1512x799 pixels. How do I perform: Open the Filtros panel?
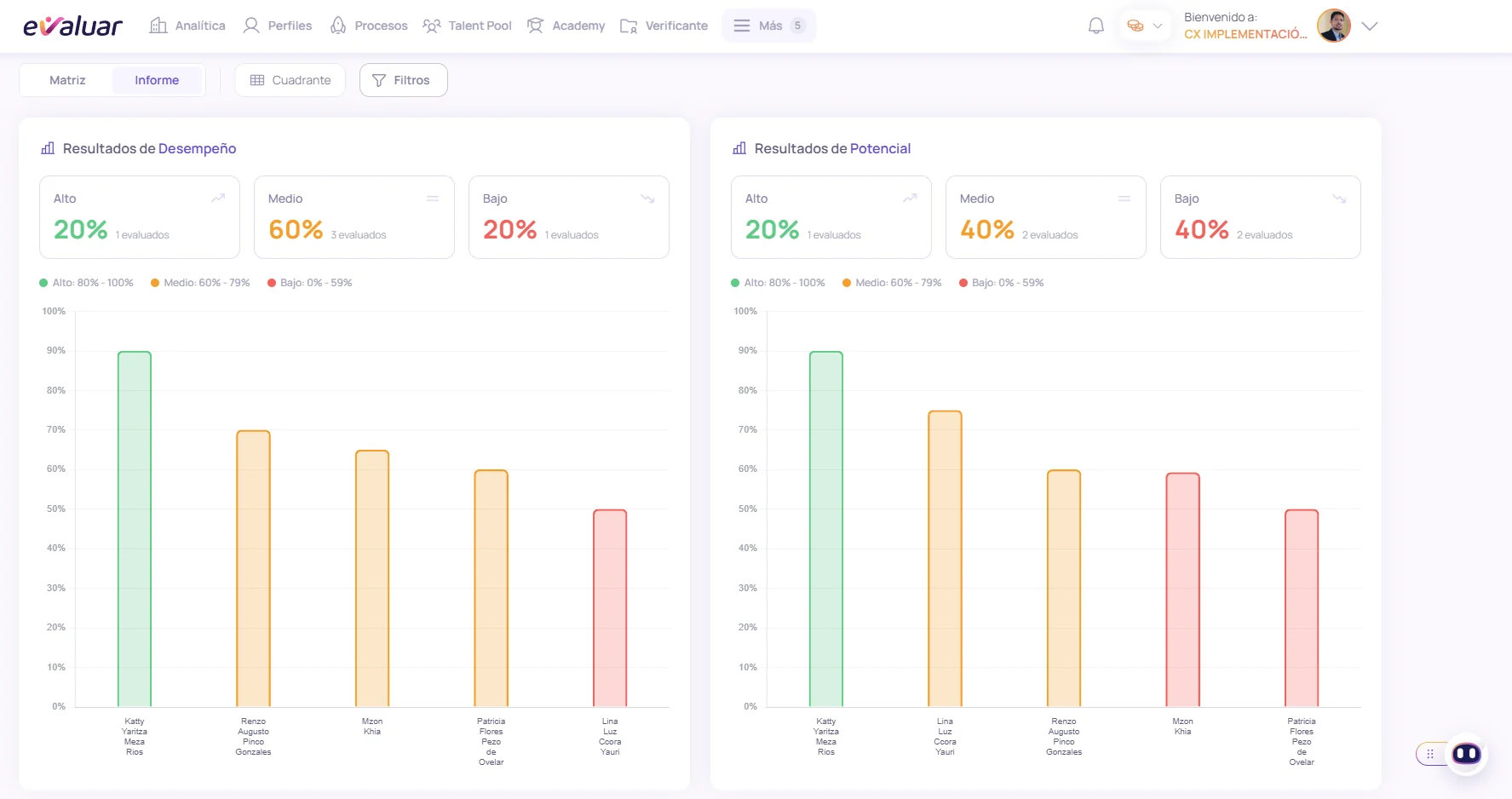[404, 80]
